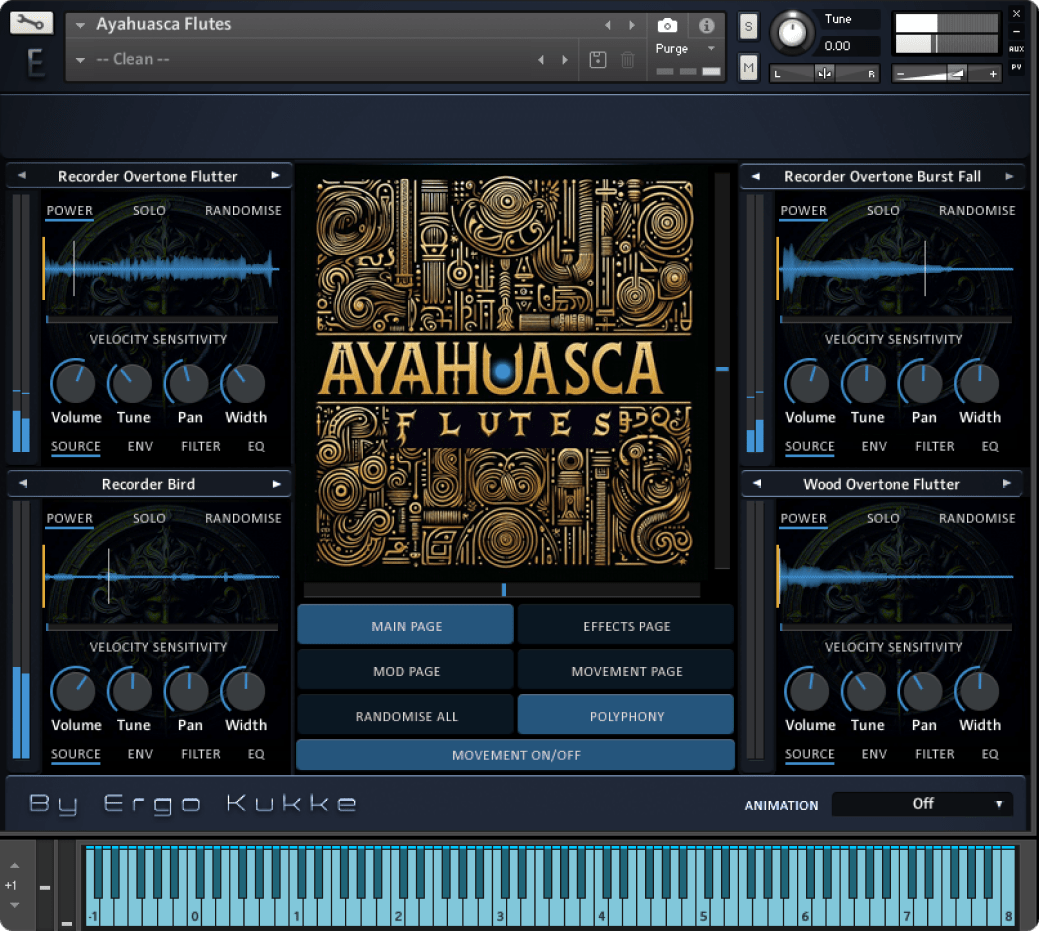This screenshot has height=931, width=1039.
Task: Open the snapshot camera view icon
Action: click(x=667, y=26)
